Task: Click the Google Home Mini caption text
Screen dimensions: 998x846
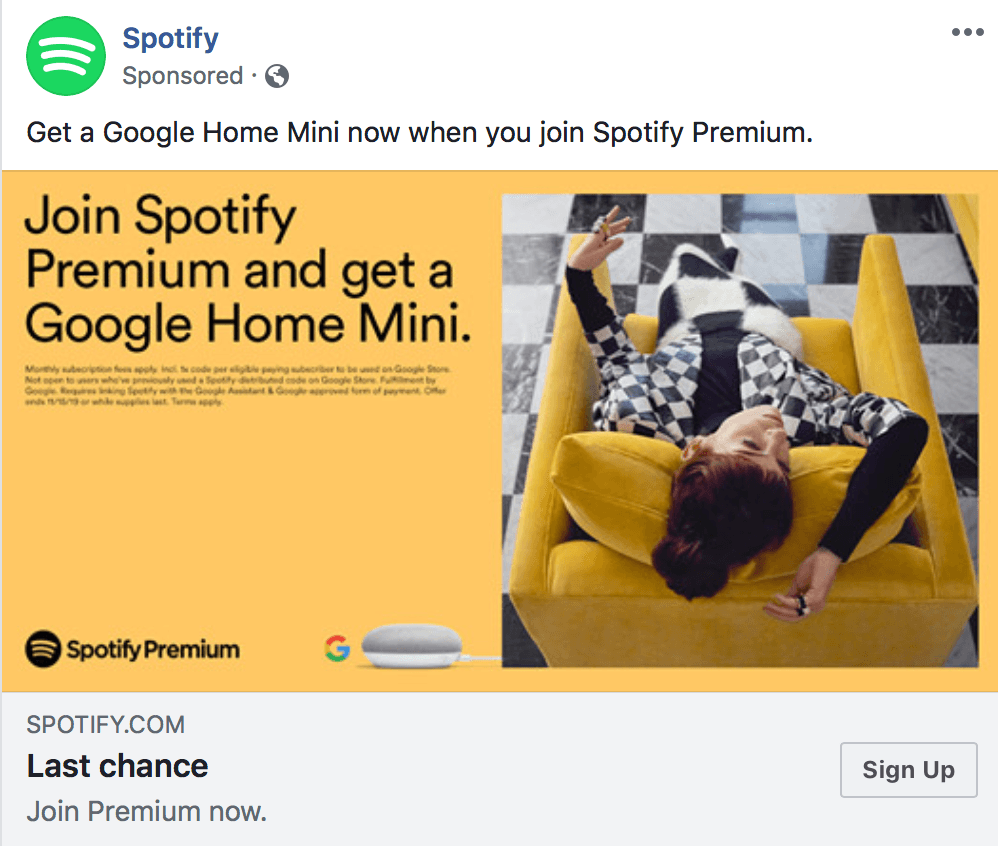Action: (x=419, y=132)
